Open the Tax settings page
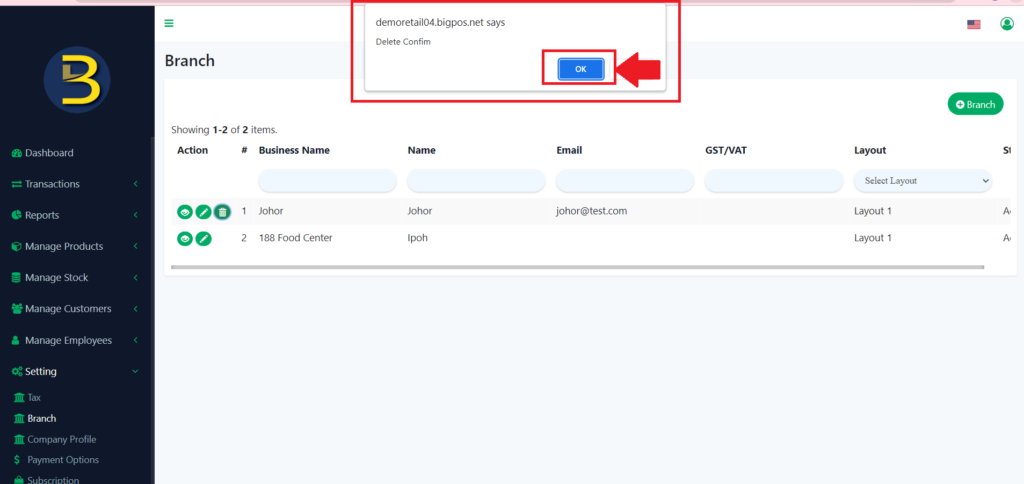Screen dimensions: 1024x484 click(x=34, y=397)
